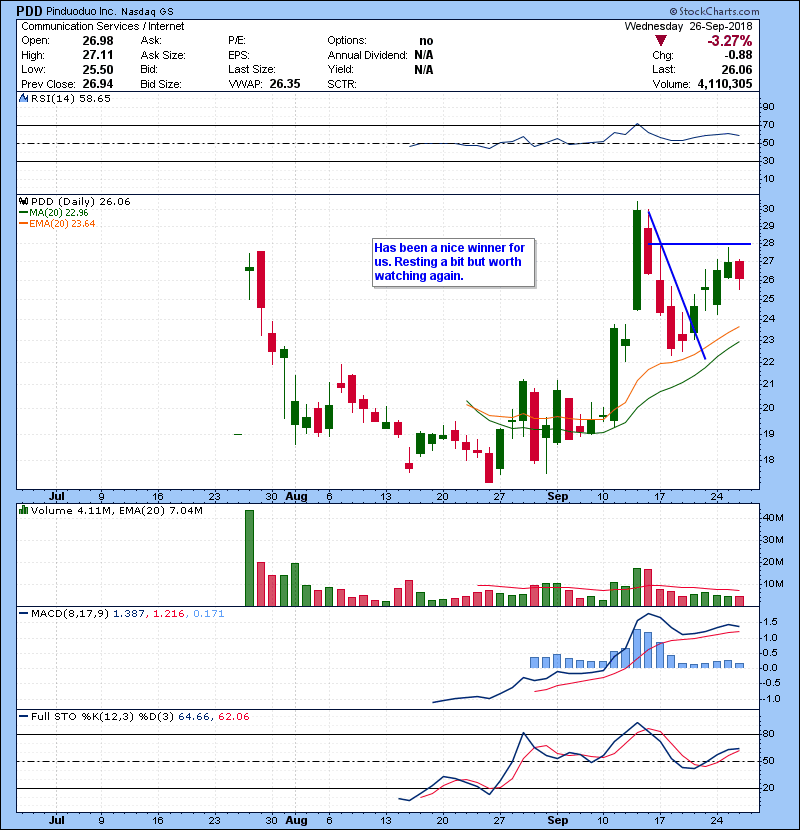This screenshot has height=830, width=800.
Task: Click the -3.27% percent change figure
Action: point(730,41)
